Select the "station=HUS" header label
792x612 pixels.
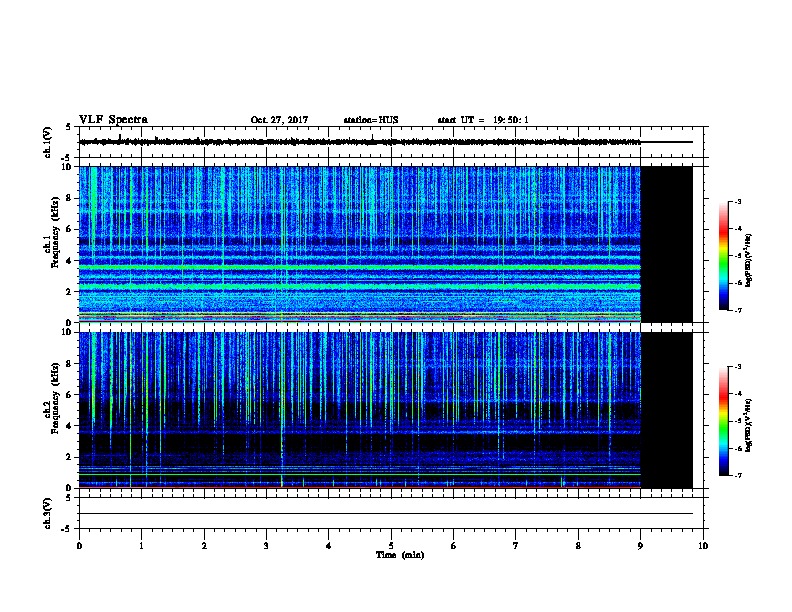point(371,120)
